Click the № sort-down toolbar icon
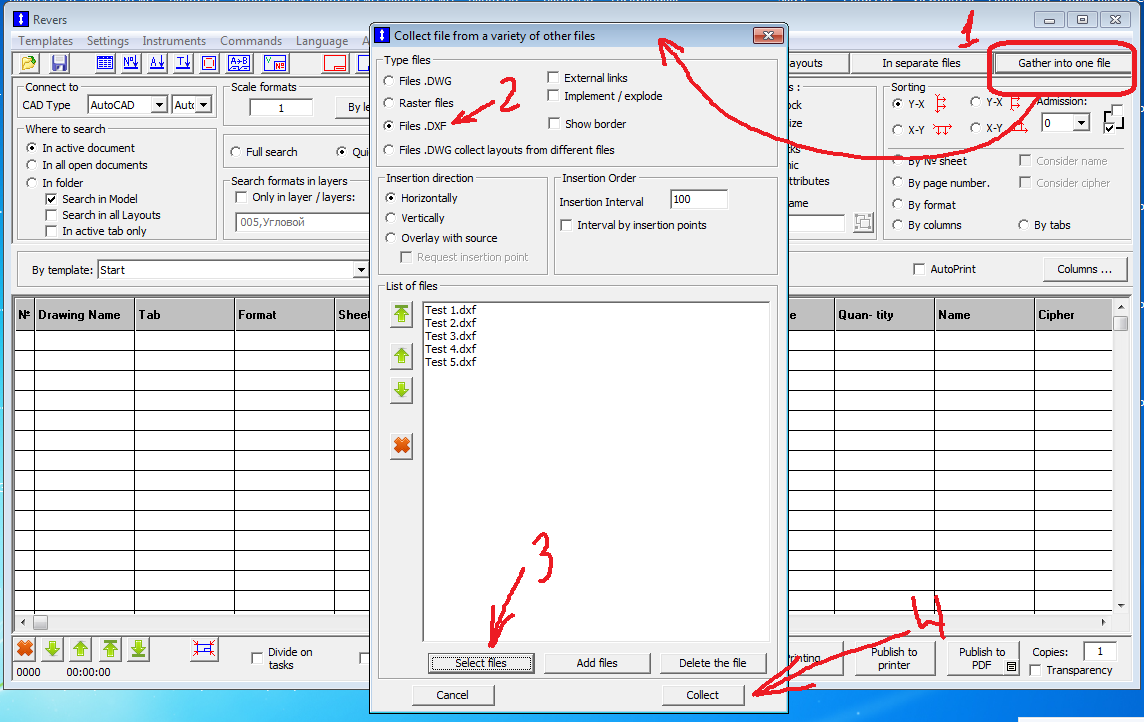 click(131, 63)
